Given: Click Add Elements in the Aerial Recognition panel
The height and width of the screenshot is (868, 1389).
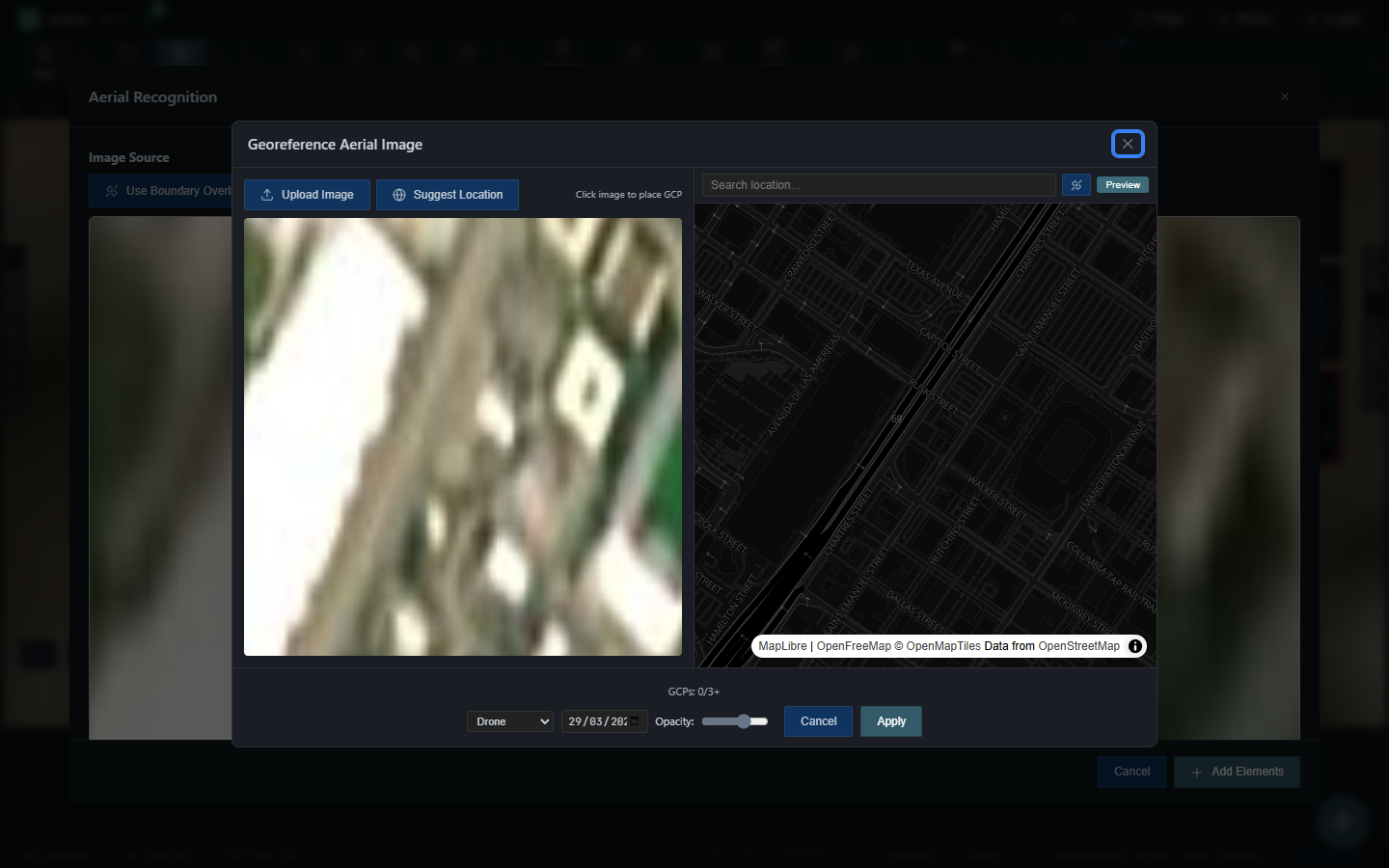Looking at the screenshot, I should (1238, 772).
